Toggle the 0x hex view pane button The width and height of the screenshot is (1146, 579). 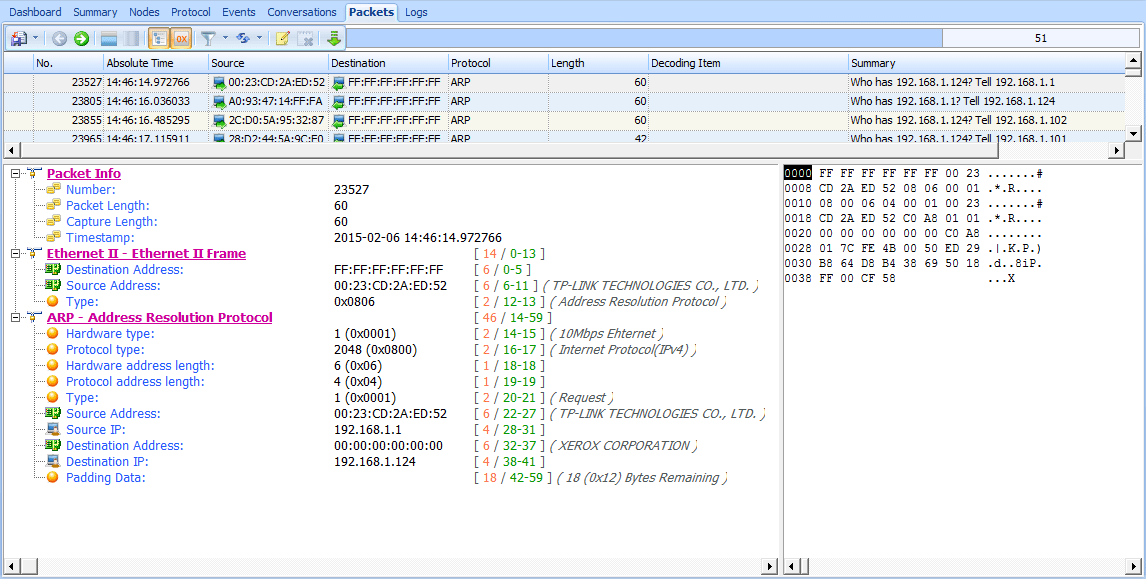tap(181, 38)
